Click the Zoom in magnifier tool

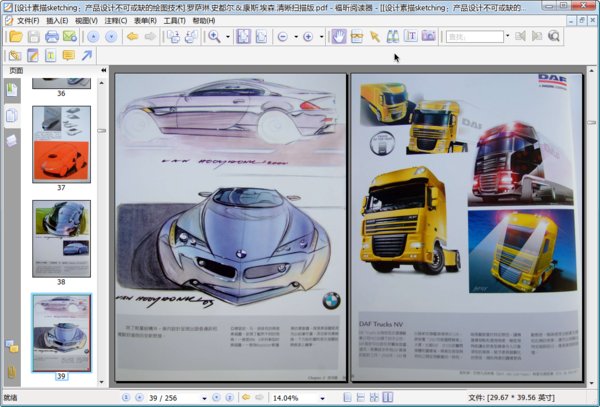click(213, 37)
